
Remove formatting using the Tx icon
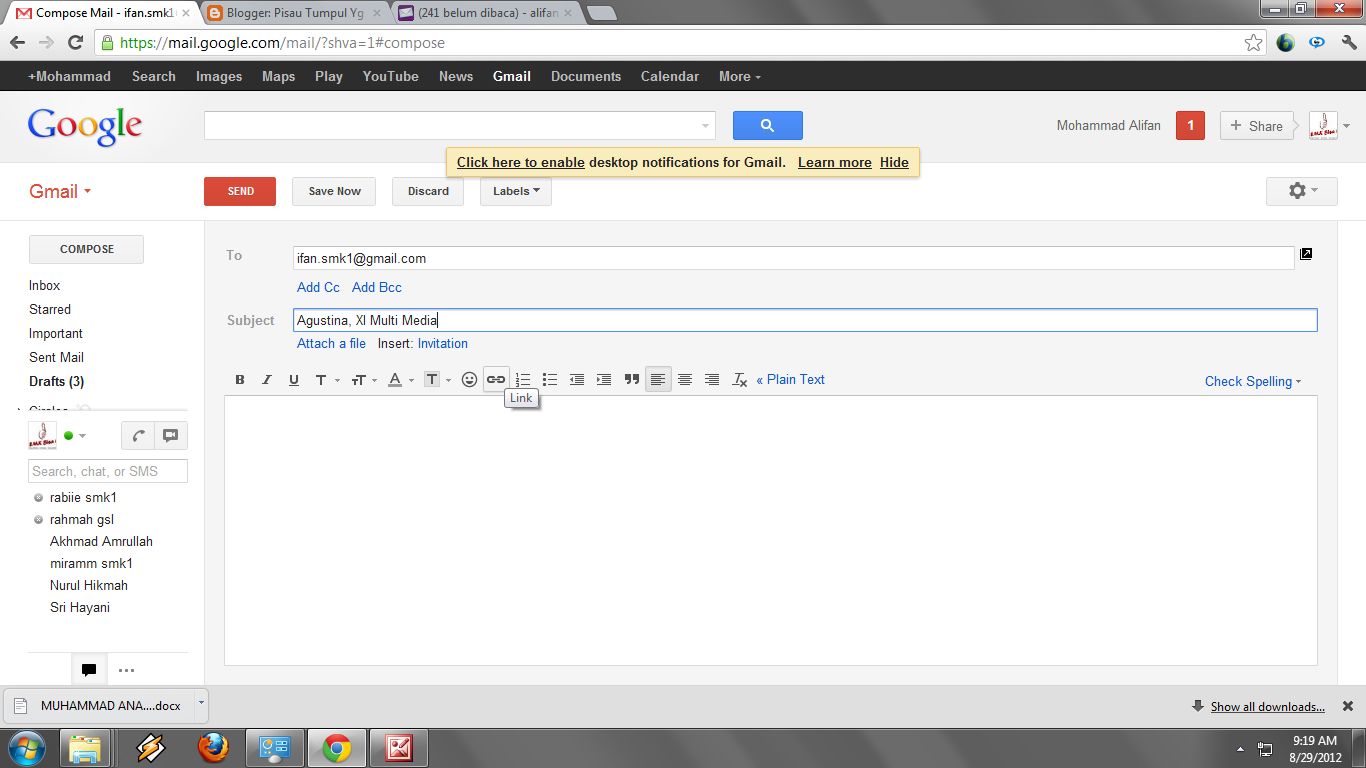tap(739, 380)
